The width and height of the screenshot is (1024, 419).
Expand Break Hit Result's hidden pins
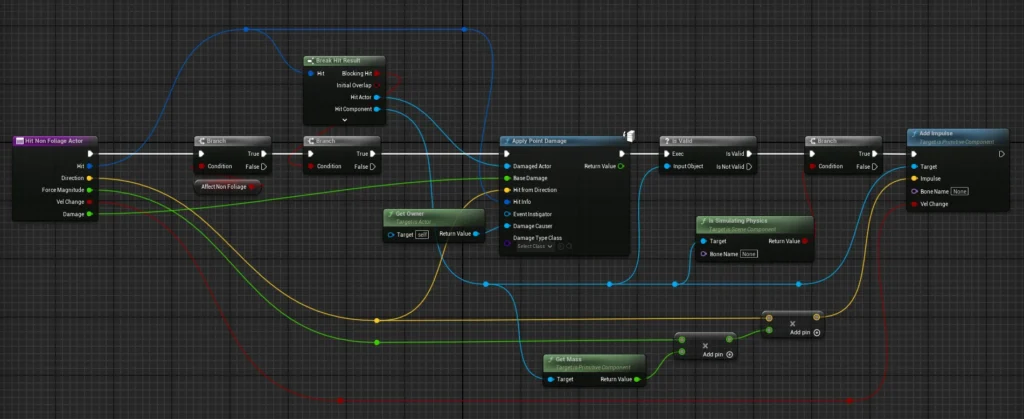click(x=344, y=120)
